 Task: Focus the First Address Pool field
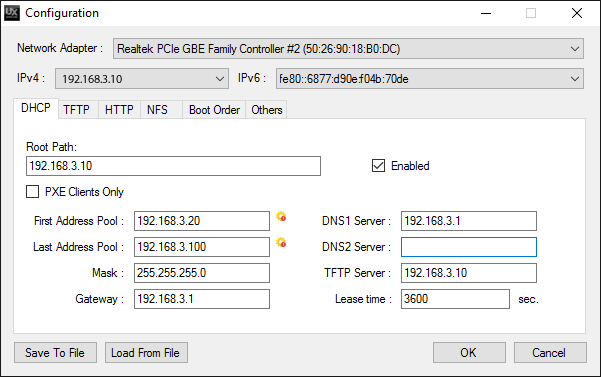click(x=202, y=221)
